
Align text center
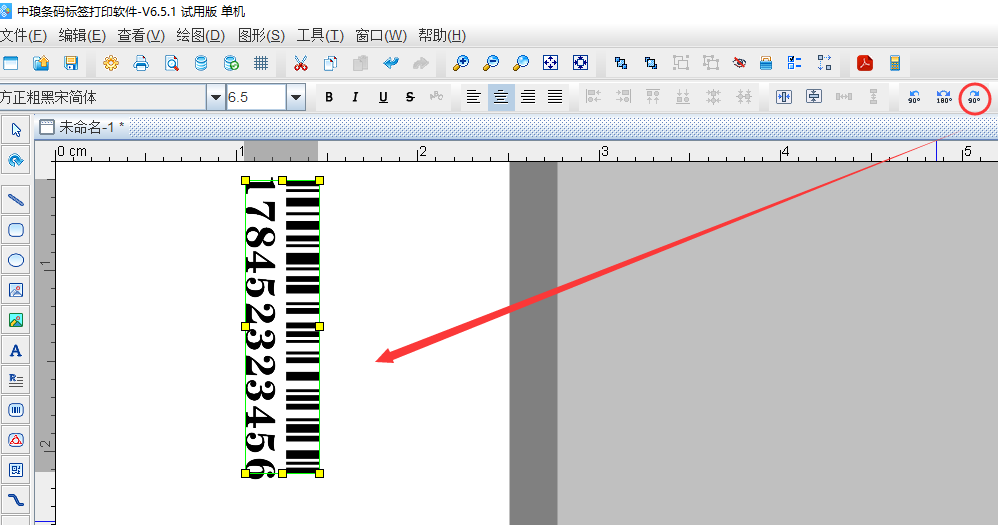click(501, 97)
